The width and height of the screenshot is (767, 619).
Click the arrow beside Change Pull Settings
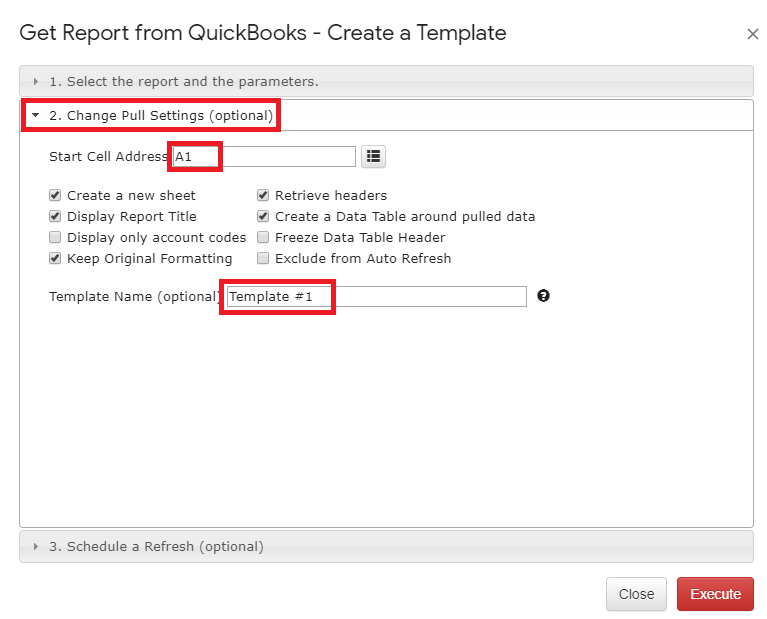tap(35, 115)
